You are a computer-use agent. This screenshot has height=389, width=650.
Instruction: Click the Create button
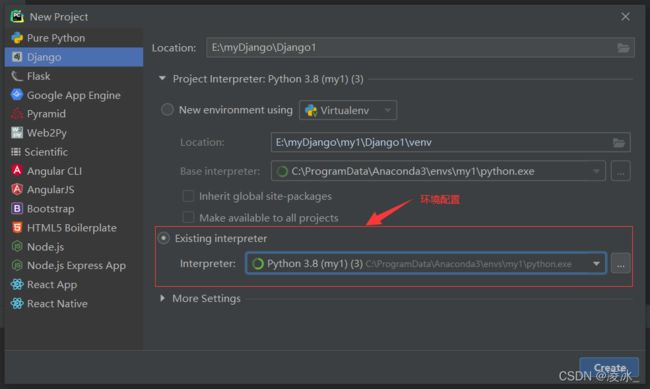point(609,367)
